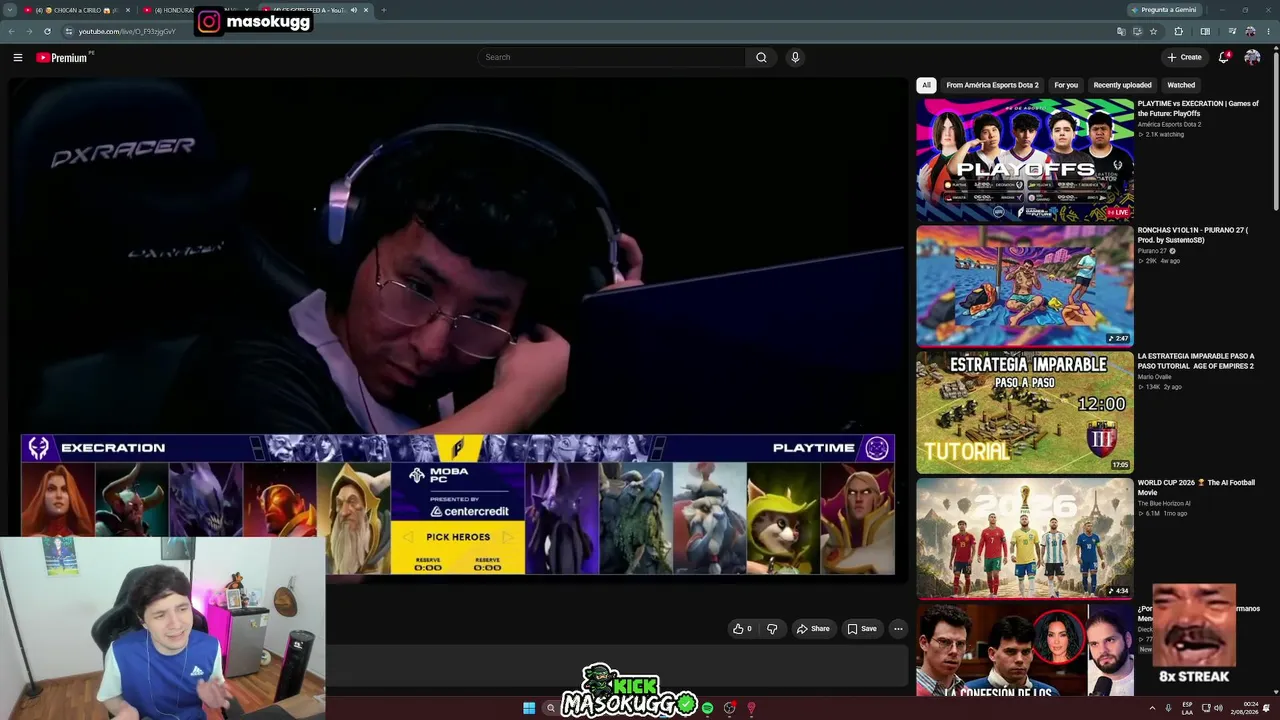Screen dimensions: 1280x720
Task: Visit Mario Ovalle channel link
Action: 1155,377
